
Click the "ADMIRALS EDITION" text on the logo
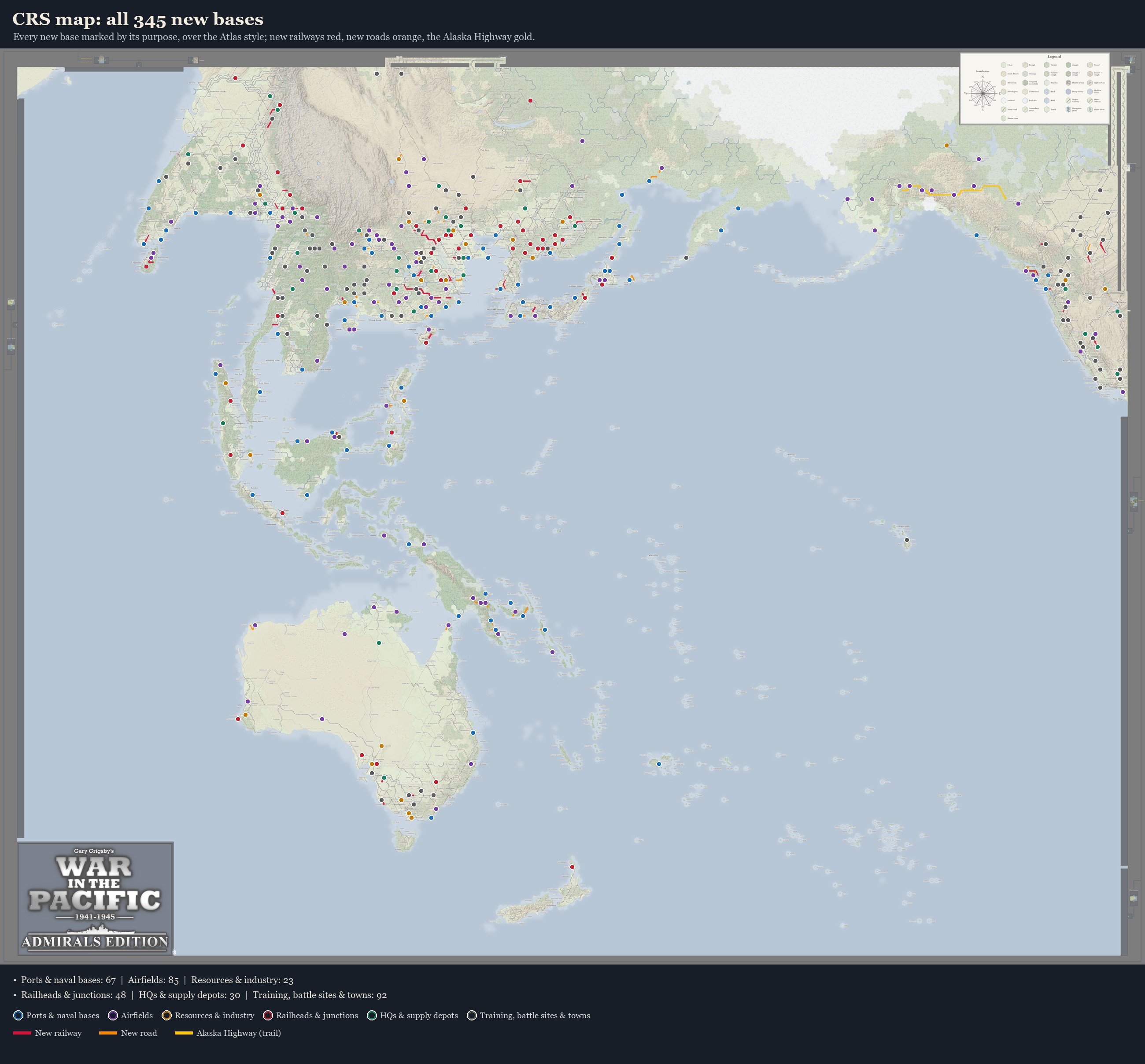pyautogui.click(x=95, y=942)
